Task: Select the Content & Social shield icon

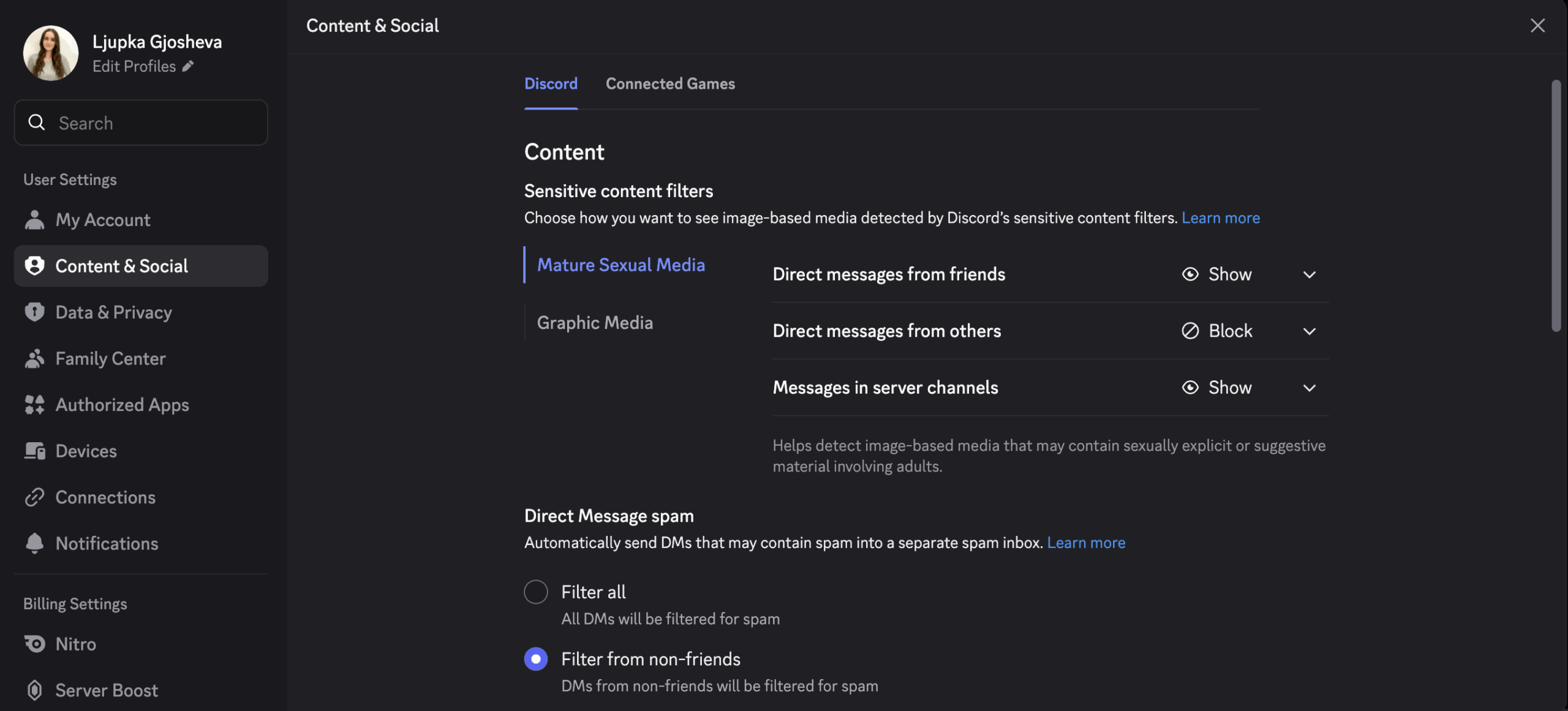Action: pos(35,265)
